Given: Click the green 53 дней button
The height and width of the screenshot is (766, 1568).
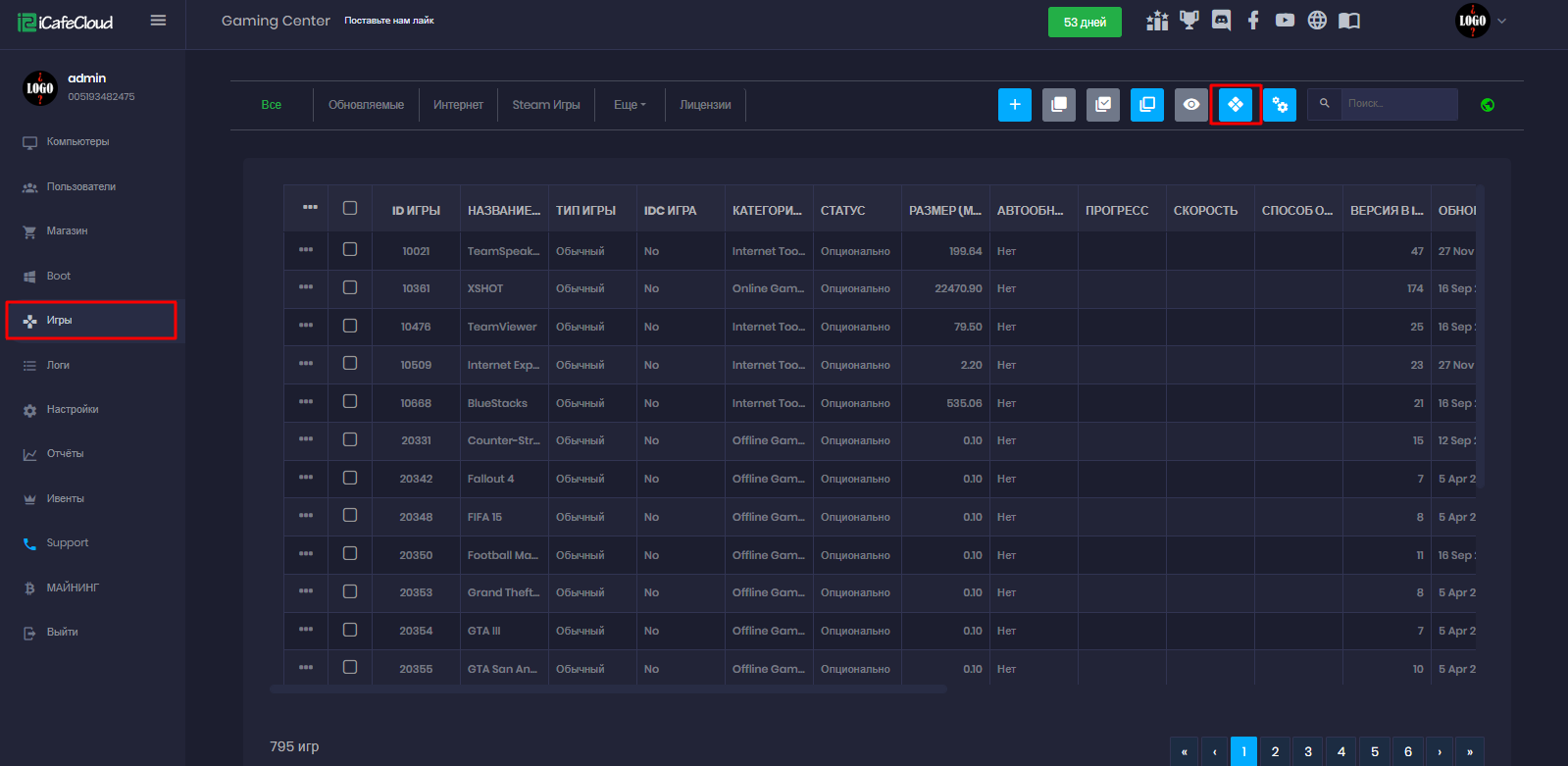Looking at the screenshot, I should [x=1085, y=23].
